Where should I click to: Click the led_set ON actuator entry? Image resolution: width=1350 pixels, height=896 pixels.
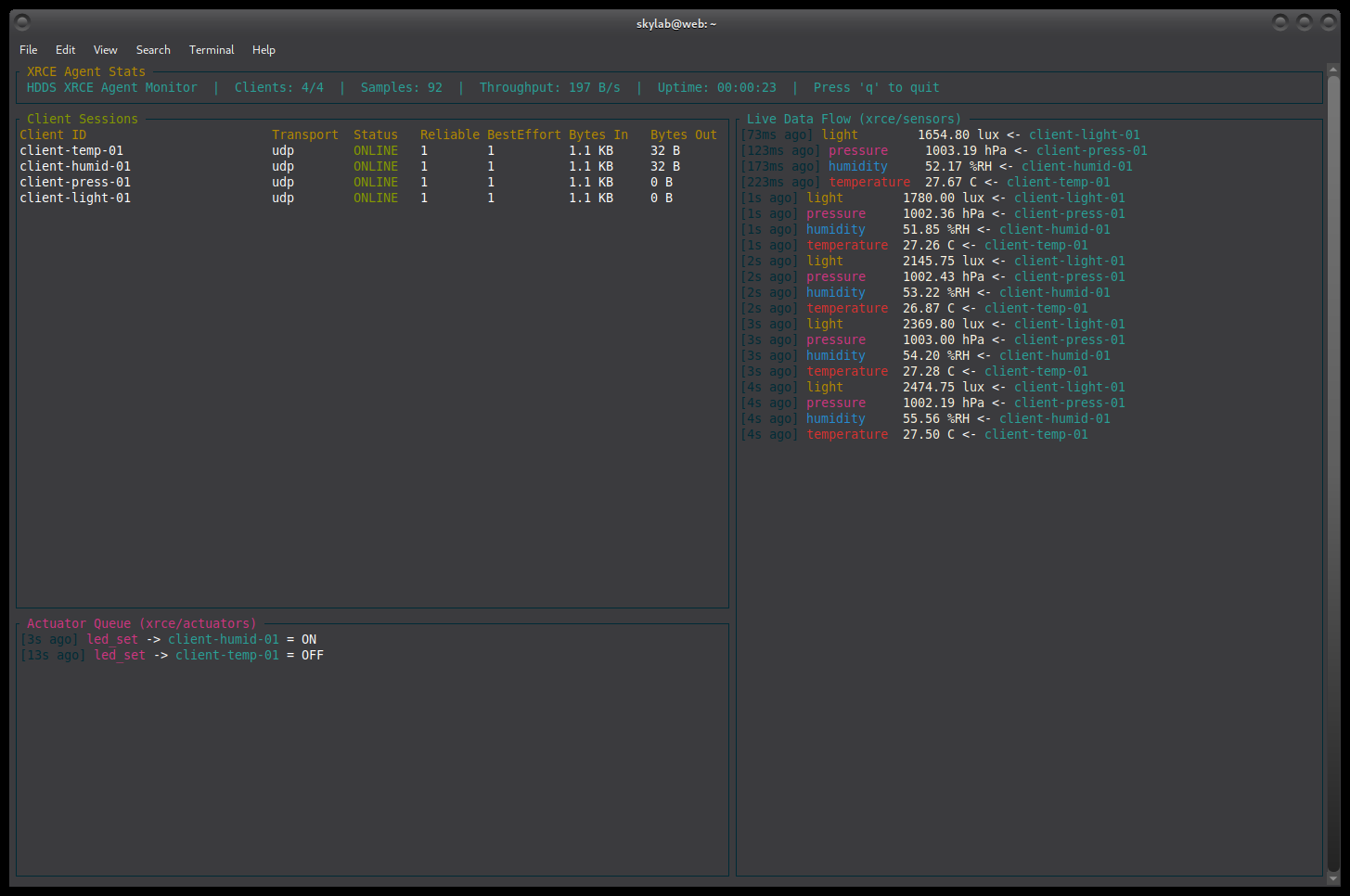pyautogui.click(x=168, y=639)
